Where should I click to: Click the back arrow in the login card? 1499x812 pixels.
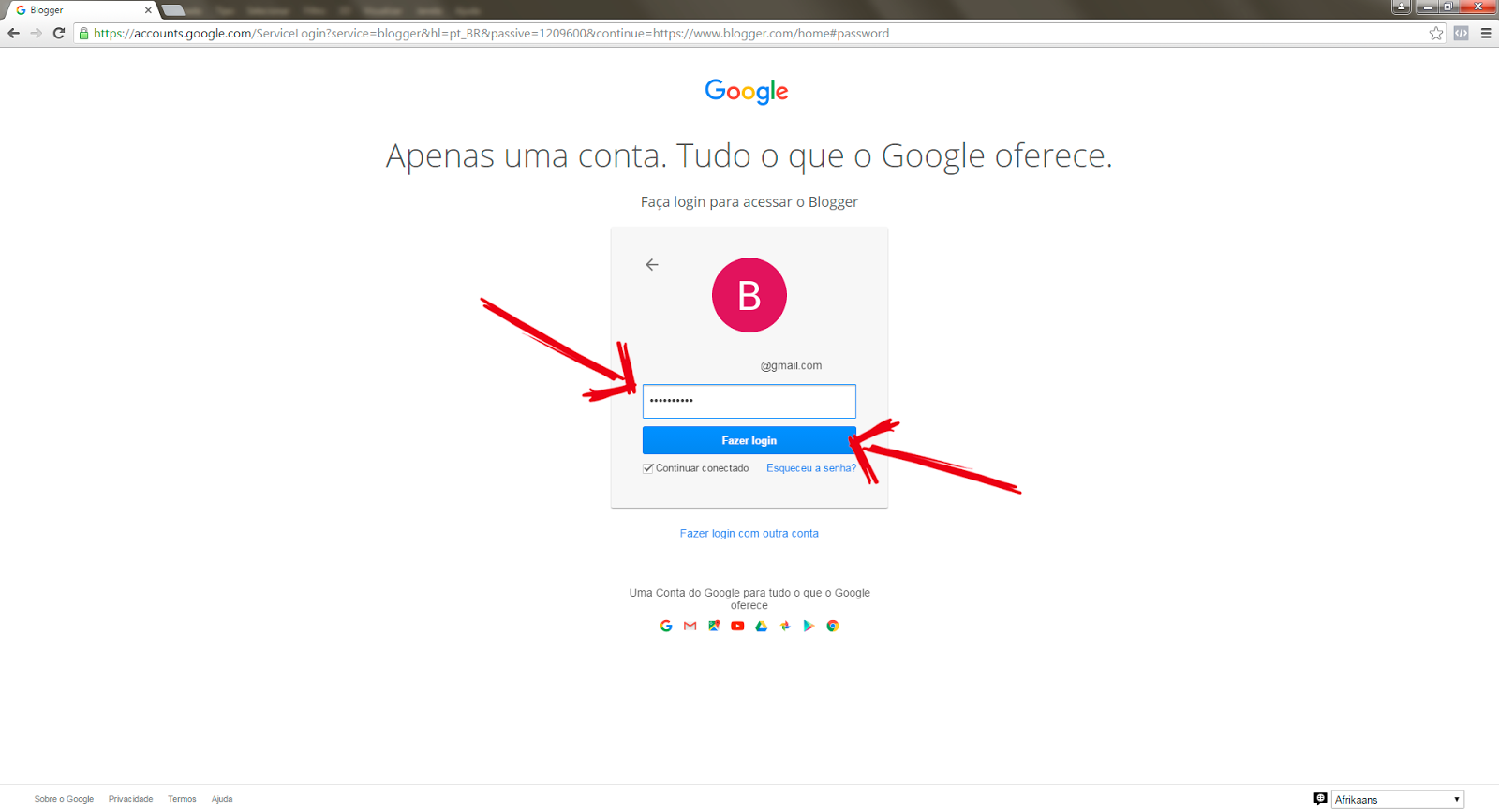point(652,265)
